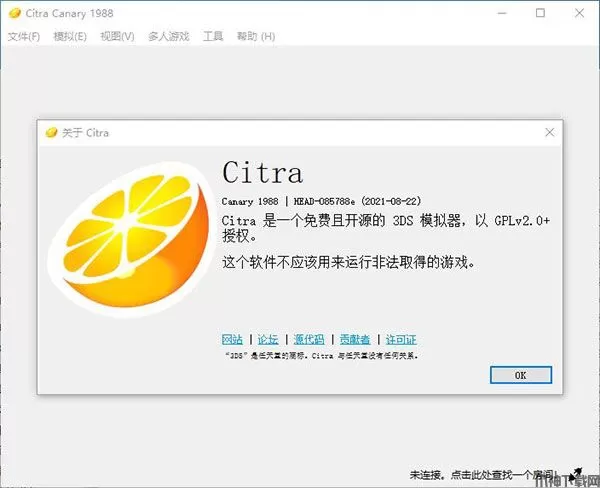Click the Canary 1988 version text
Viewport: 600px width, 488px height.
click(x=321, y=201)
